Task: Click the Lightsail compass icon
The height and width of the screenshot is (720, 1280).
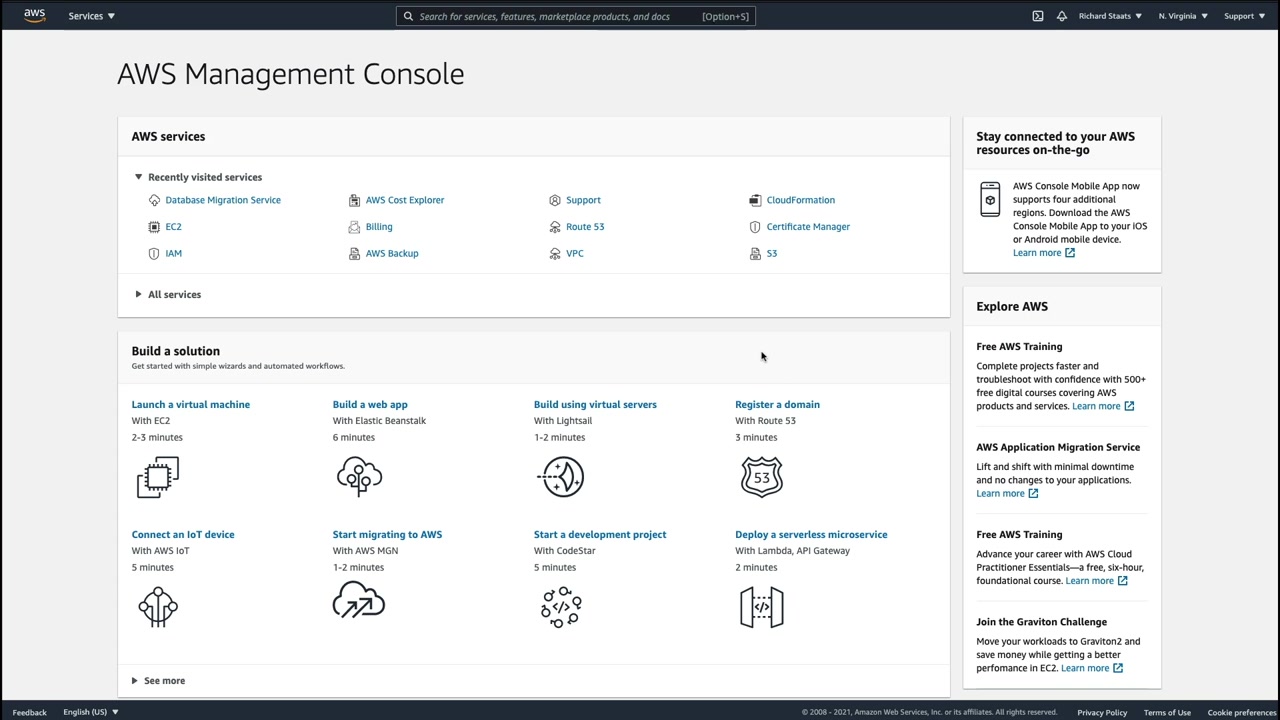Action: pyautogui.click(x=562, y=477)
